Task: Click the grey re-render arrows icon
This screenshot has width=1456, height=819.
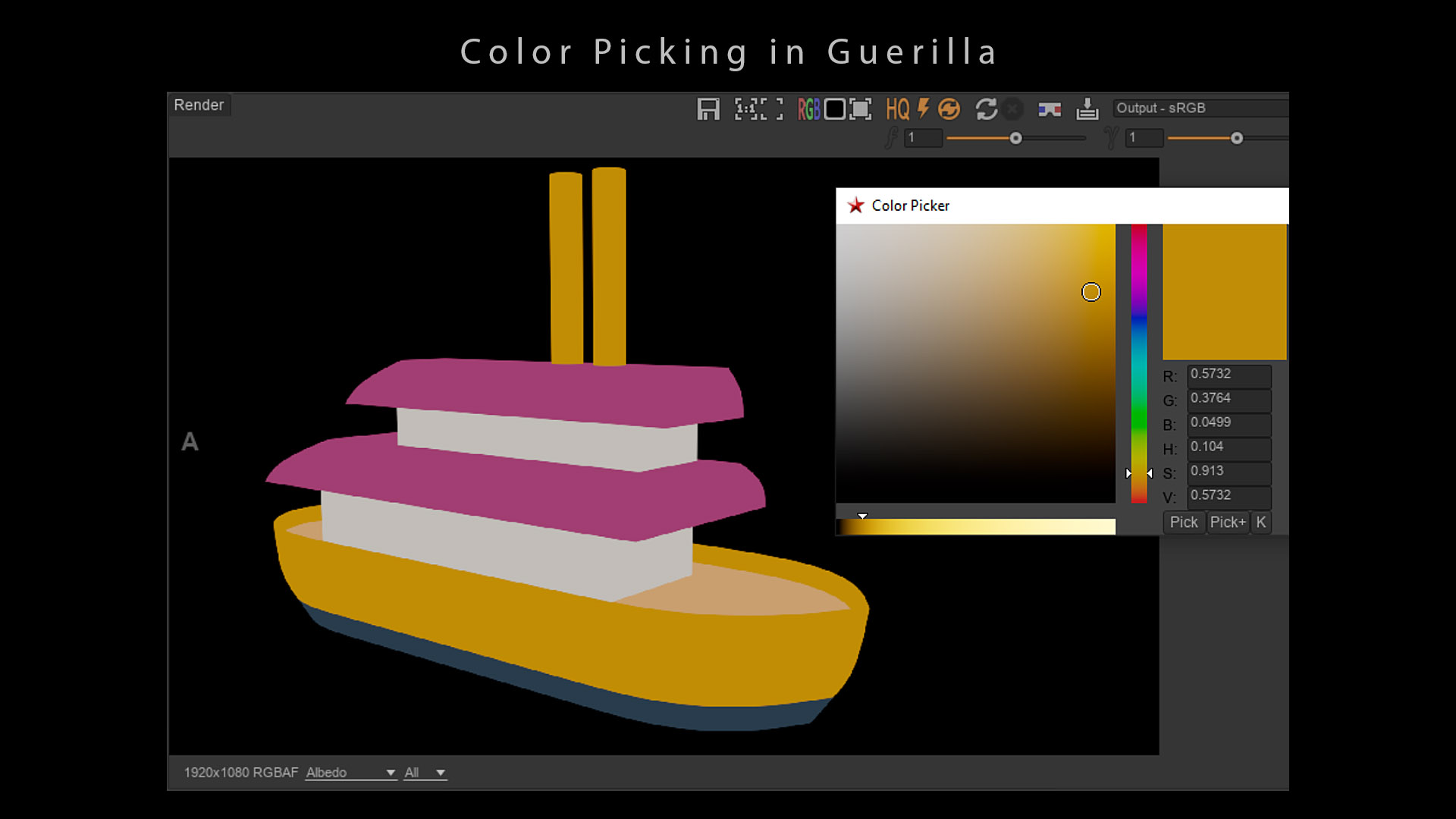Action: click(986, 109)
